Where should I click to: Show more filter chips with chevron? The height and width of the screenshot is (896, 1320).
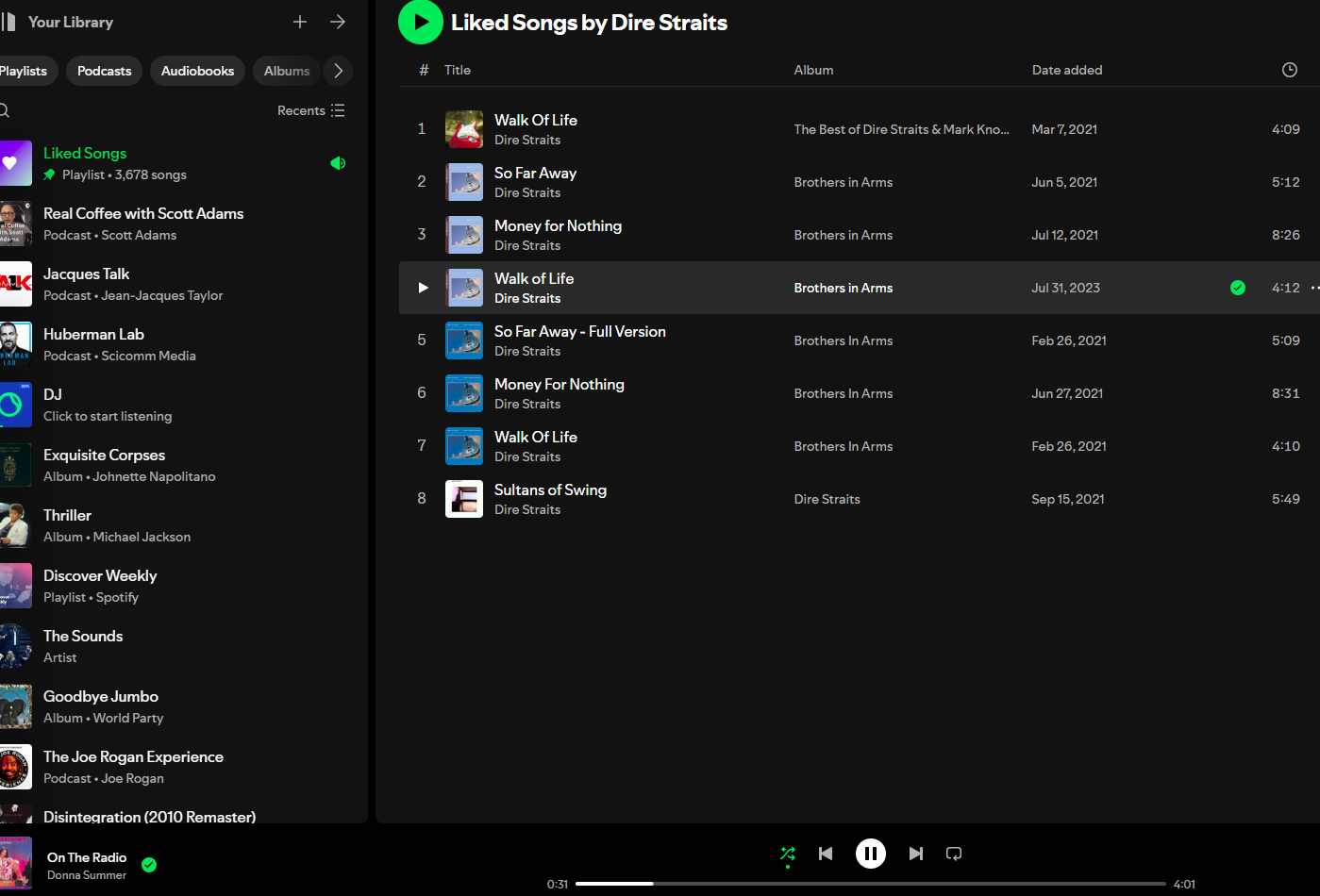[x=338, y=71]
